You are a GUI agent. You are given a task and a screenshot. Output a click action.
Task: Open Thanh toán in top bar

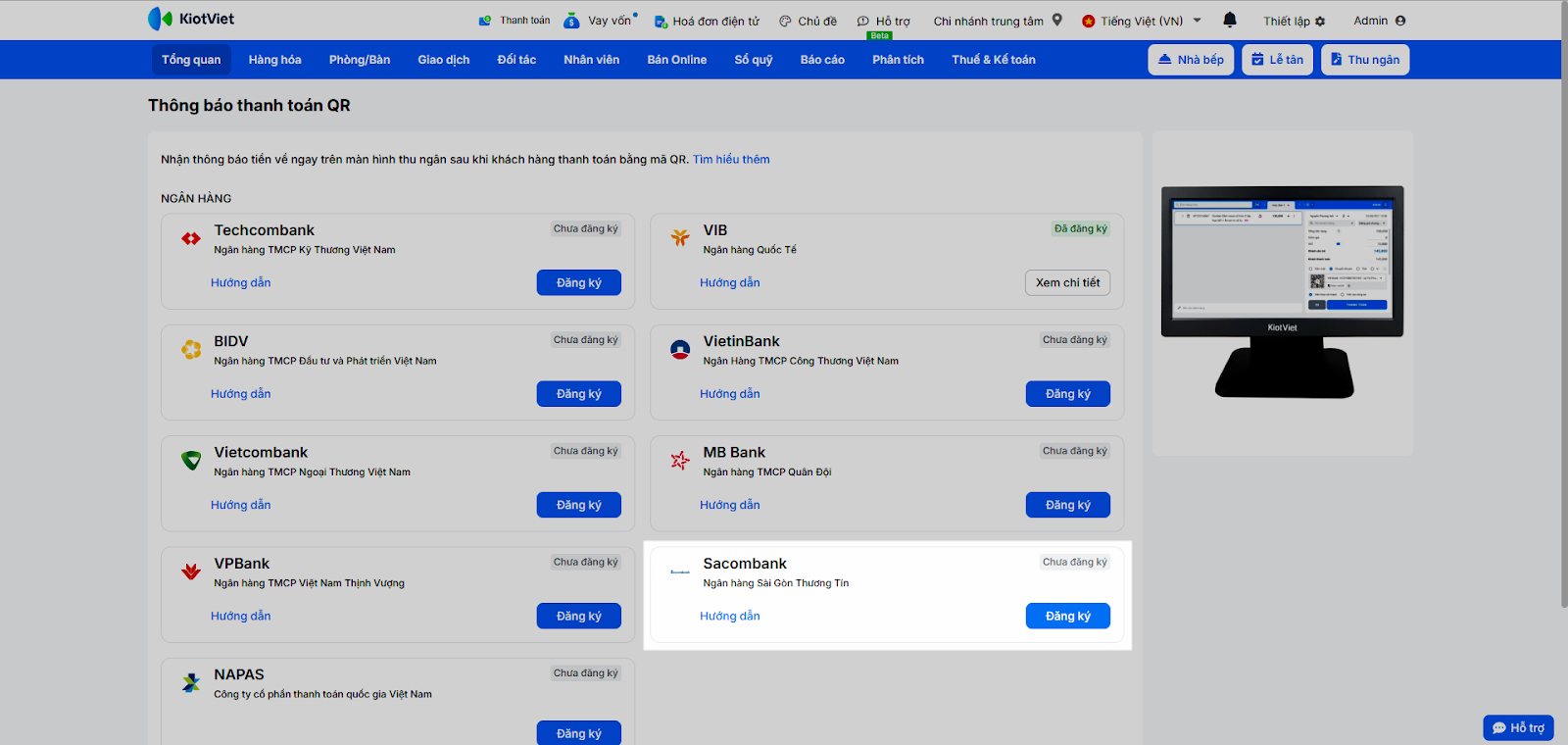514,21
